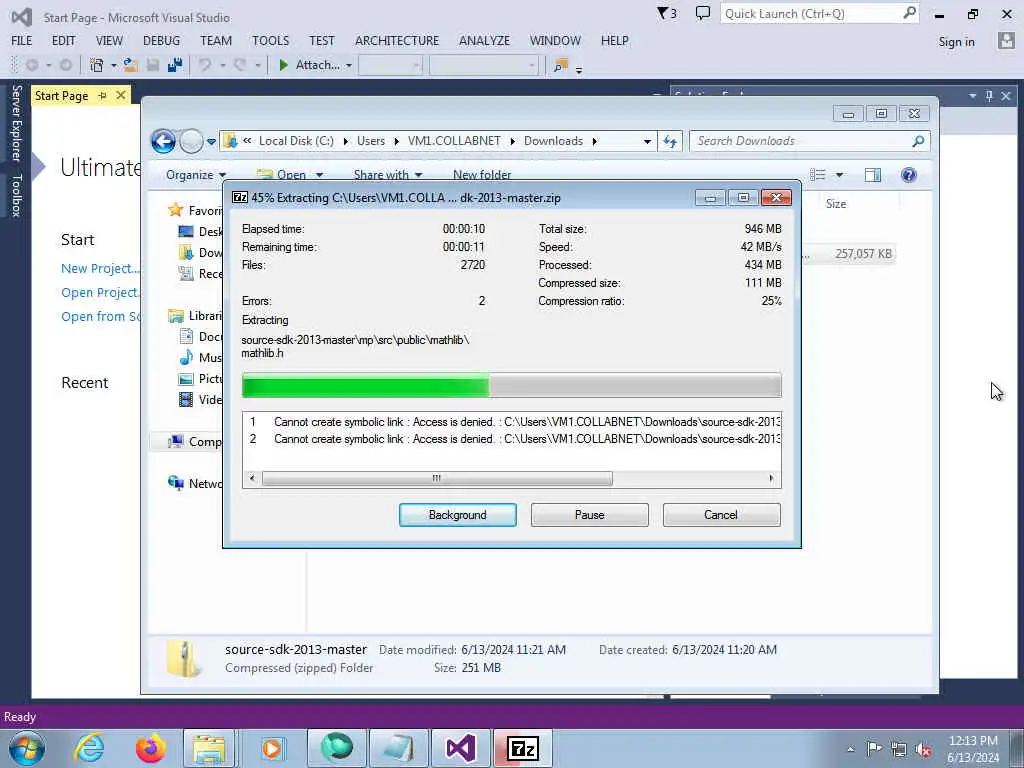Click Downloads in the address bar
This screenshot has width=1024, height=768.
[x=553, y=141]
